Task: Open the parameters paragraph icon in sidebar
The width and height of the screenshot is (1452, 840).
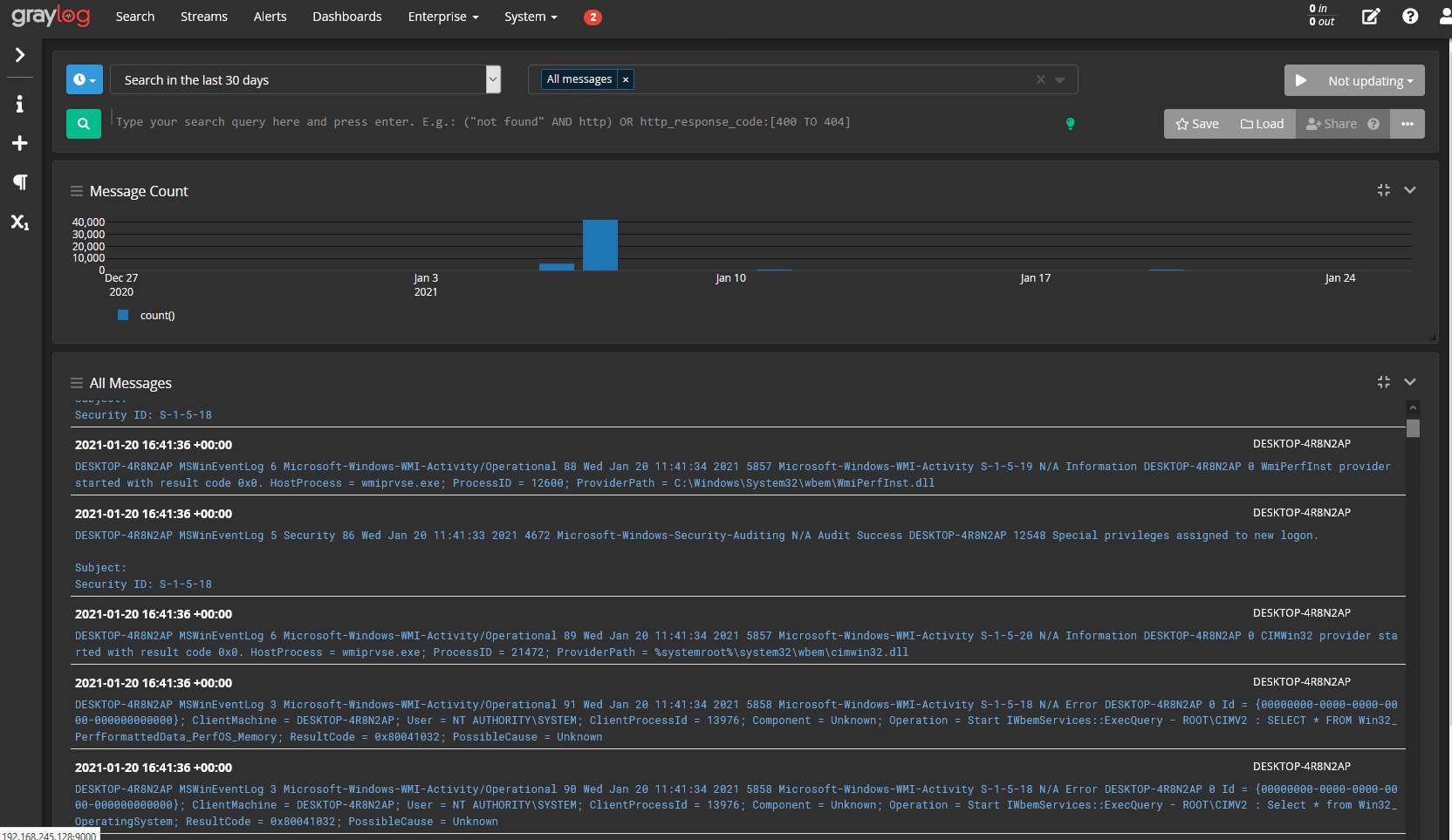Action: (x=19, y=182)
